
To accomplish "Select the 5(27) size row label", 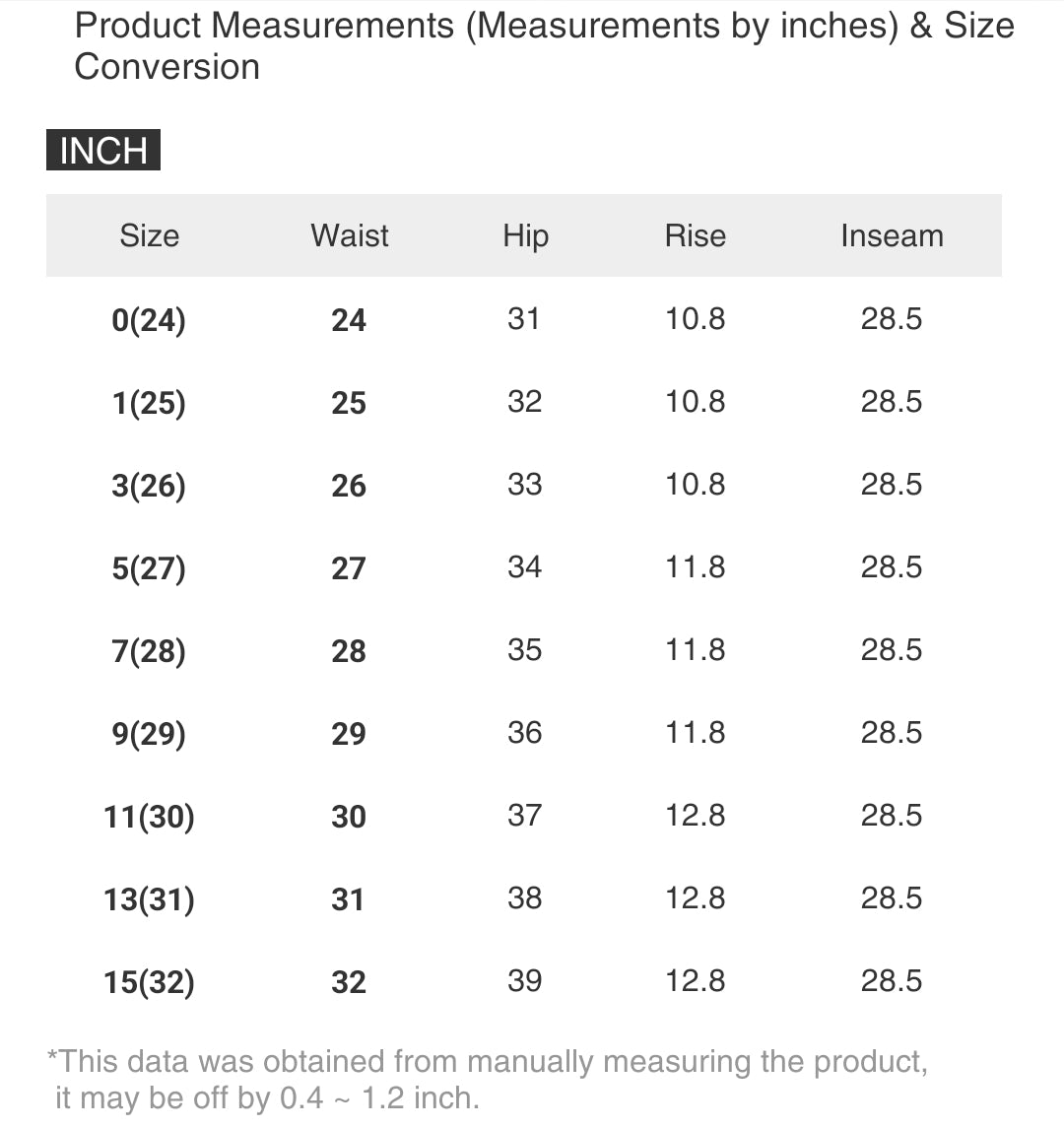I will [149, 568].
